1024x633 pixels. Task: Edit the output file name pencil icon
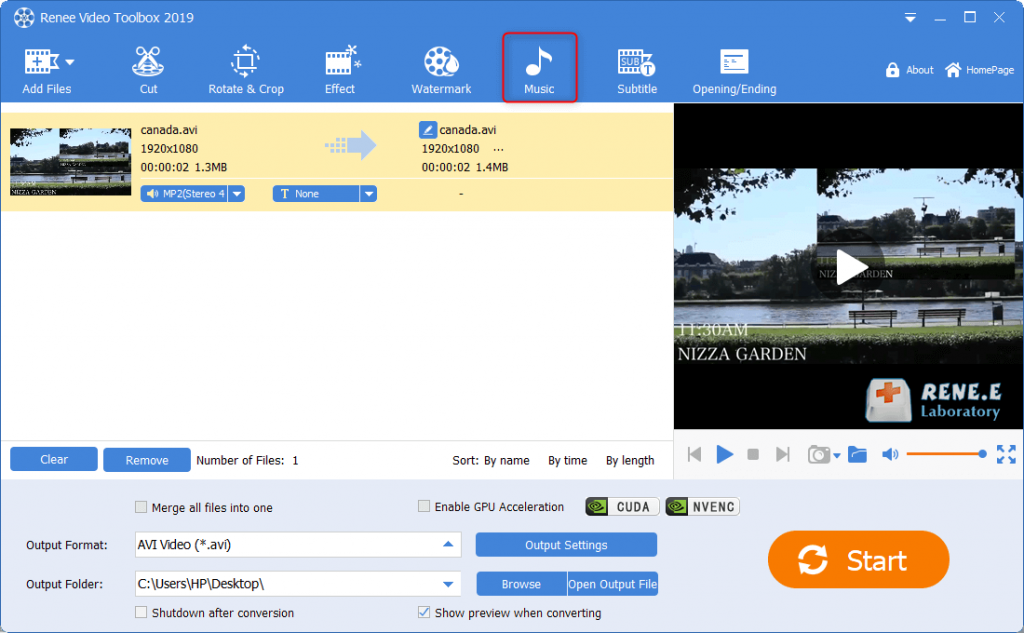point(427,129)
